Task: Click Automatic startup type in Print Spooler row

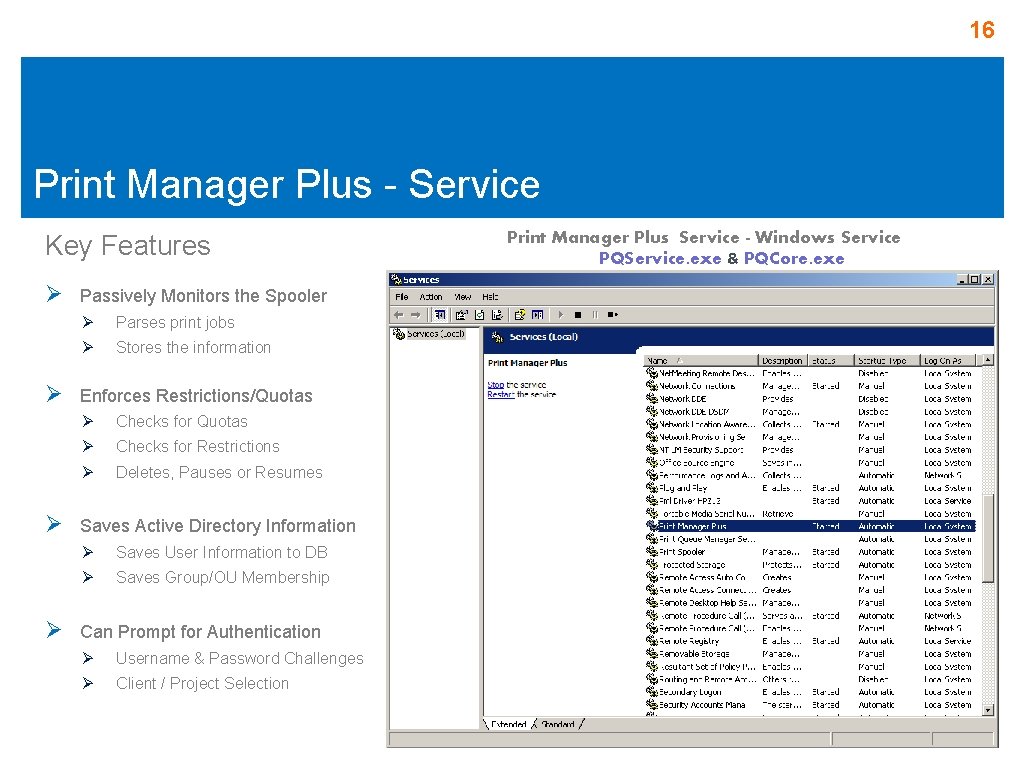Action: (x=876, y=552)
